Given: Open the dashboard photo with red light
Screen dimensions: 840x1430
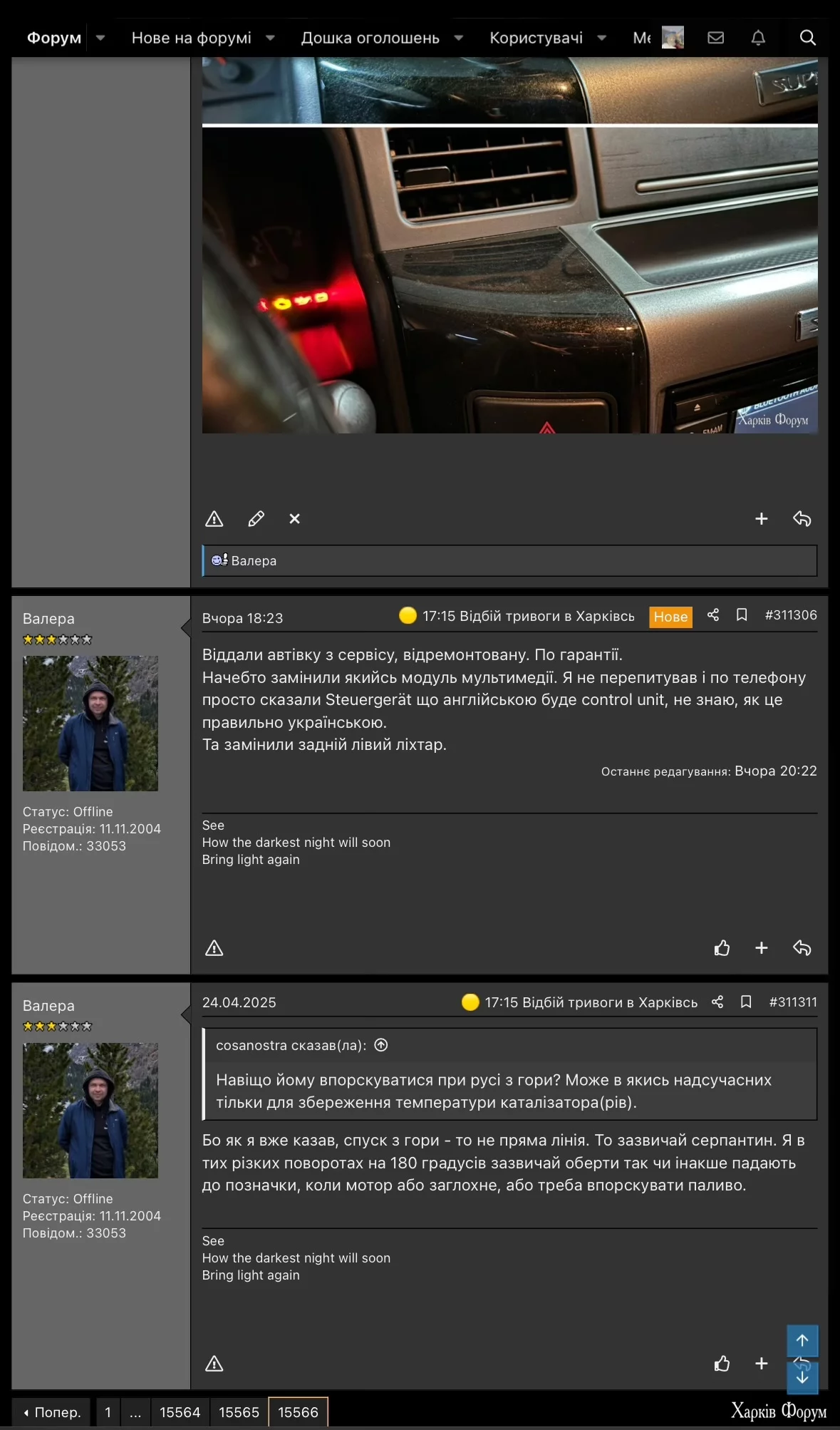Looking at the screenshot, I should pos(509,280).
